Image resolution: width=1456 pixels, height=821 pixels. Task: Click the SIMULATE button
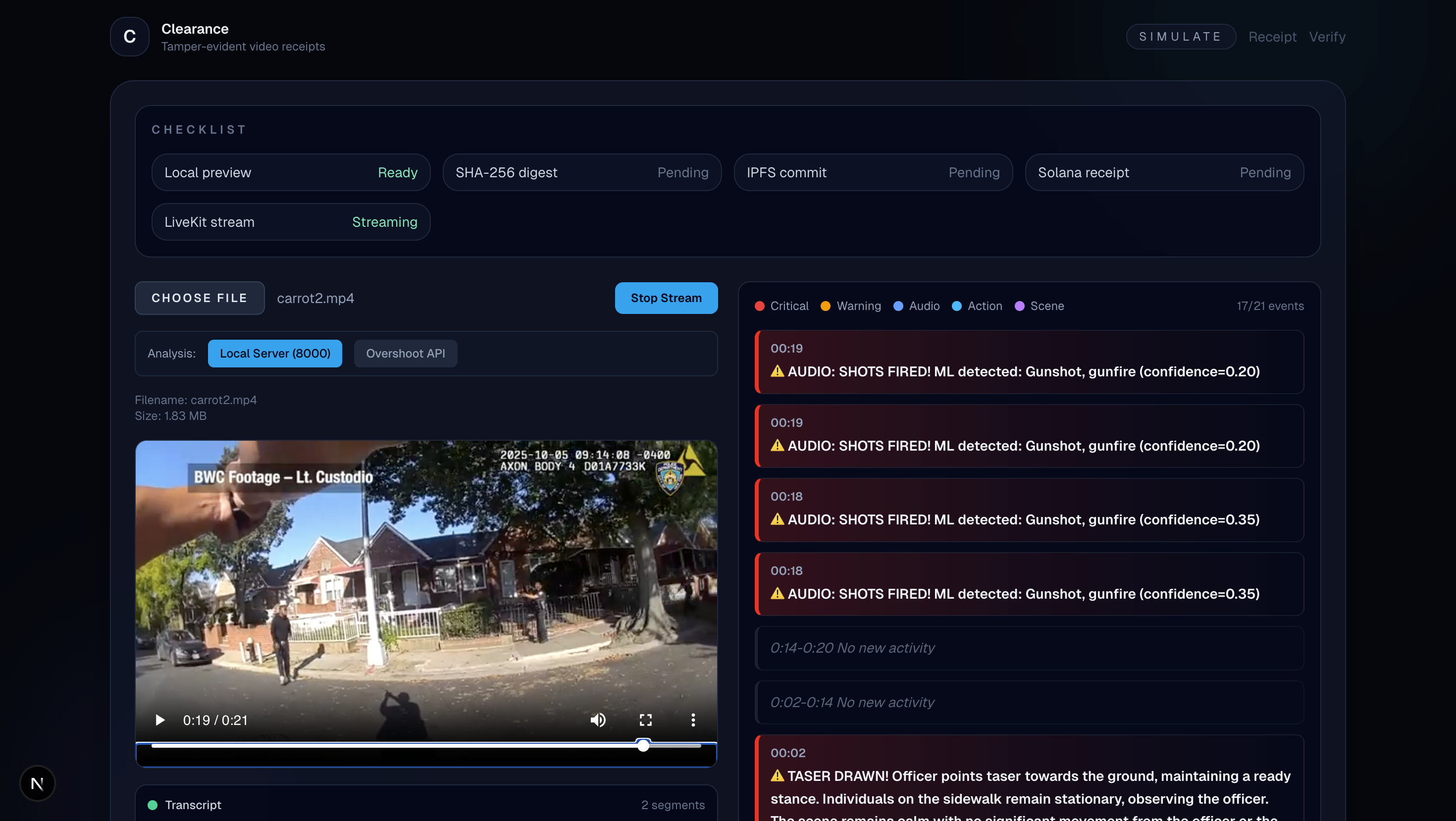pos(1180,37)
